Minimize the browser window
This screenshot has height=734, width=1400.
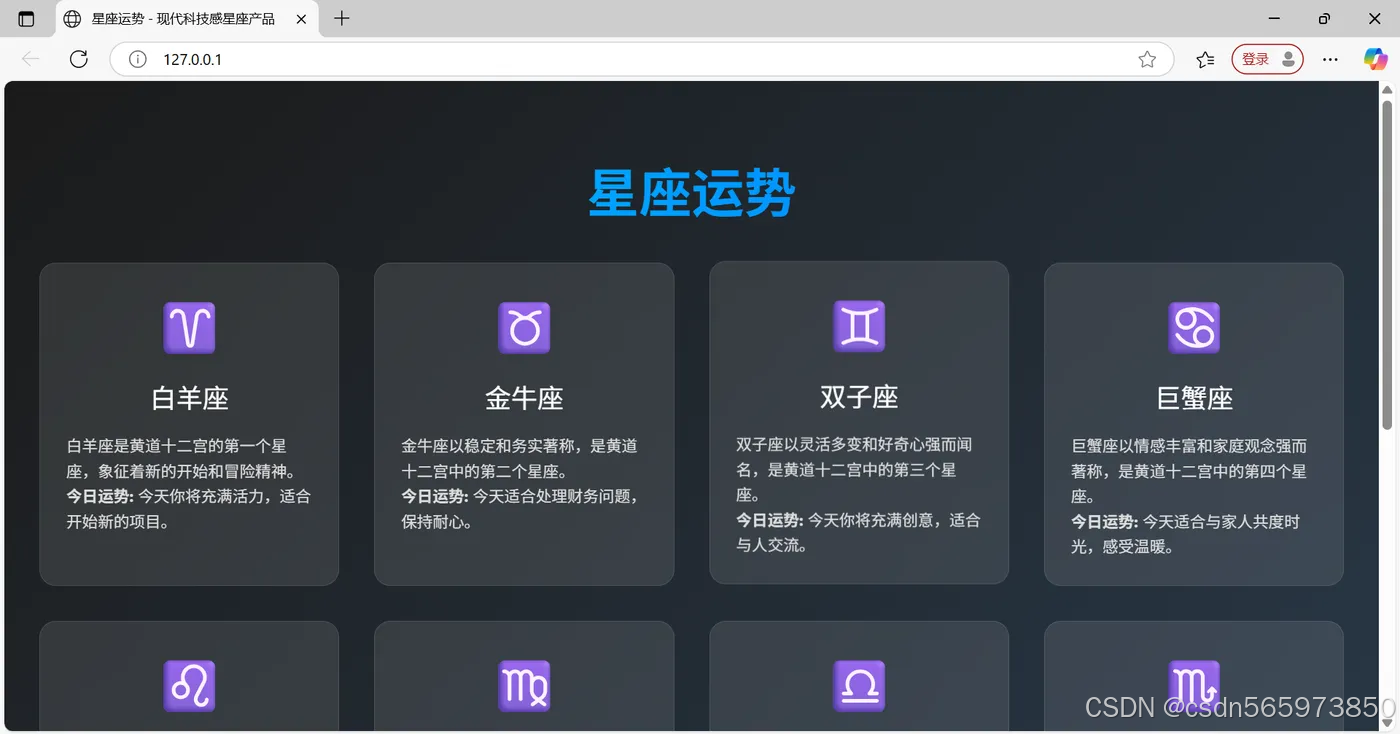tap(1274, 19)
